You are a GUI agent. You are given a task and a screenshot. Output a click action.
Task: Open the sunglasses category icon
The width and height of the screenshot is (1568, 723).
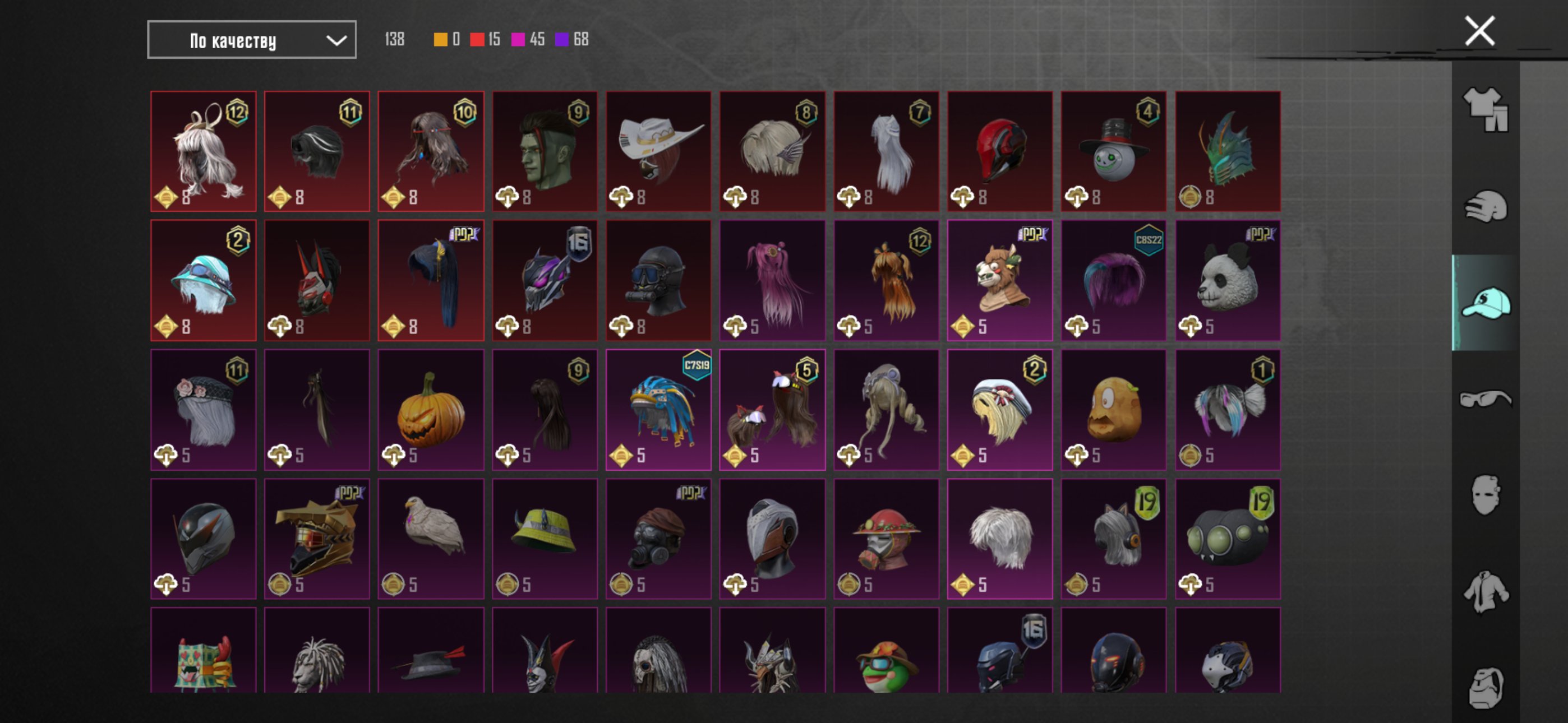tap(1485, 399)
